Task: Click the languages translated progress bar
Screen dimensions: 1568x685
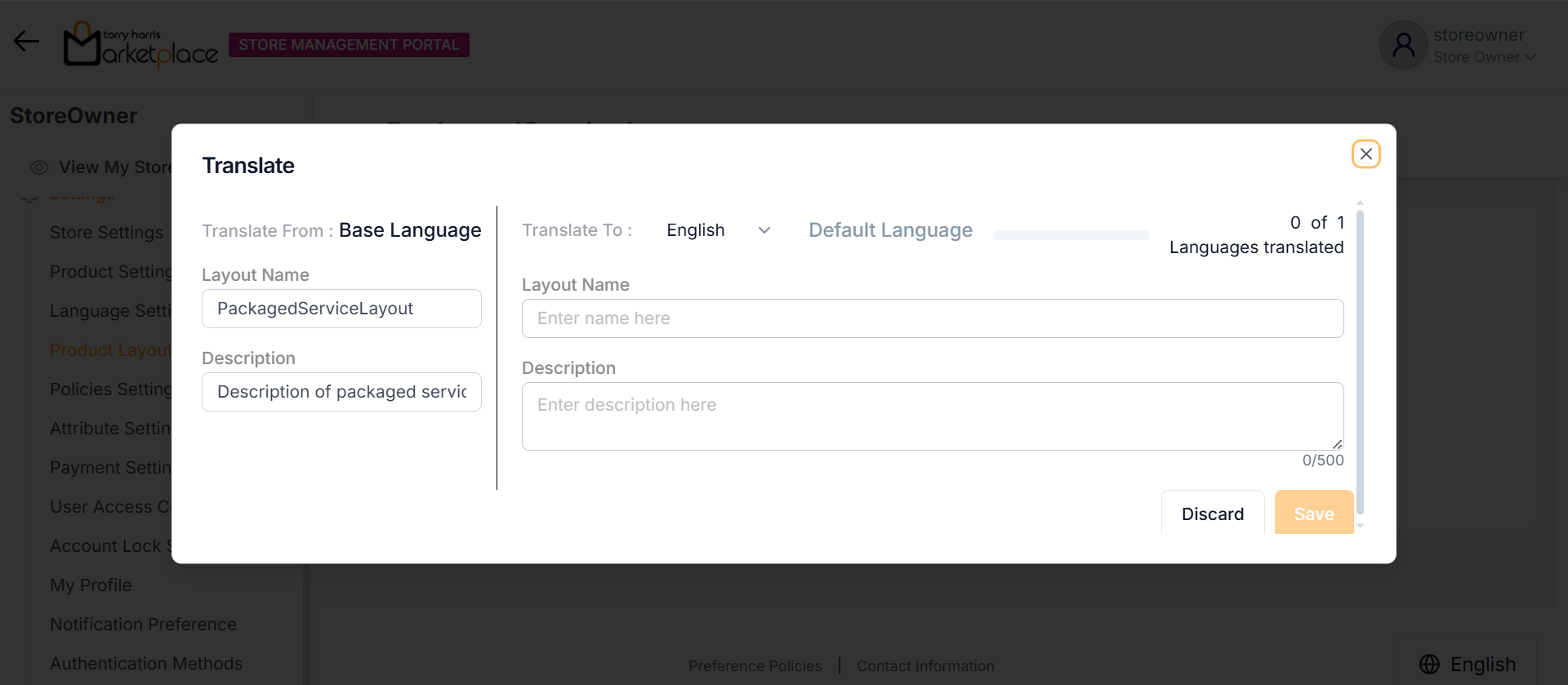Action: [x=1071, y=235]
